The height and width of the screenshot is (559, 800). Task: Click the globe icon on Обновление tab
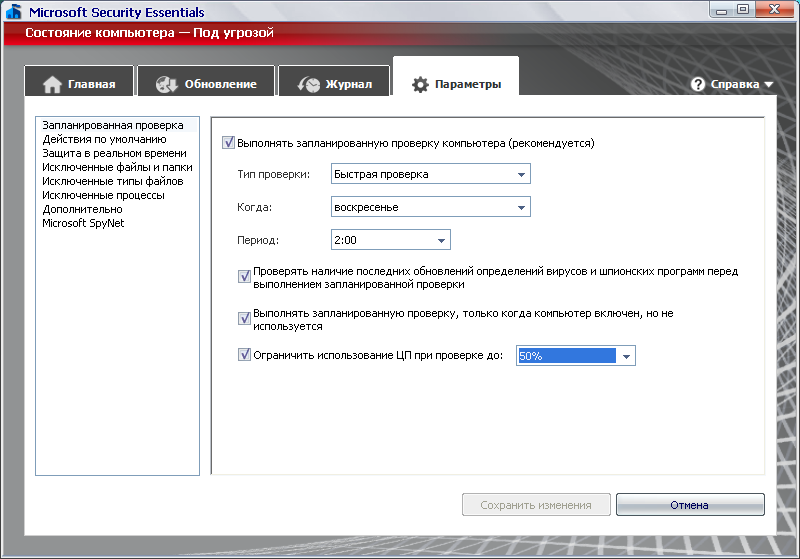tap(167, 84)
